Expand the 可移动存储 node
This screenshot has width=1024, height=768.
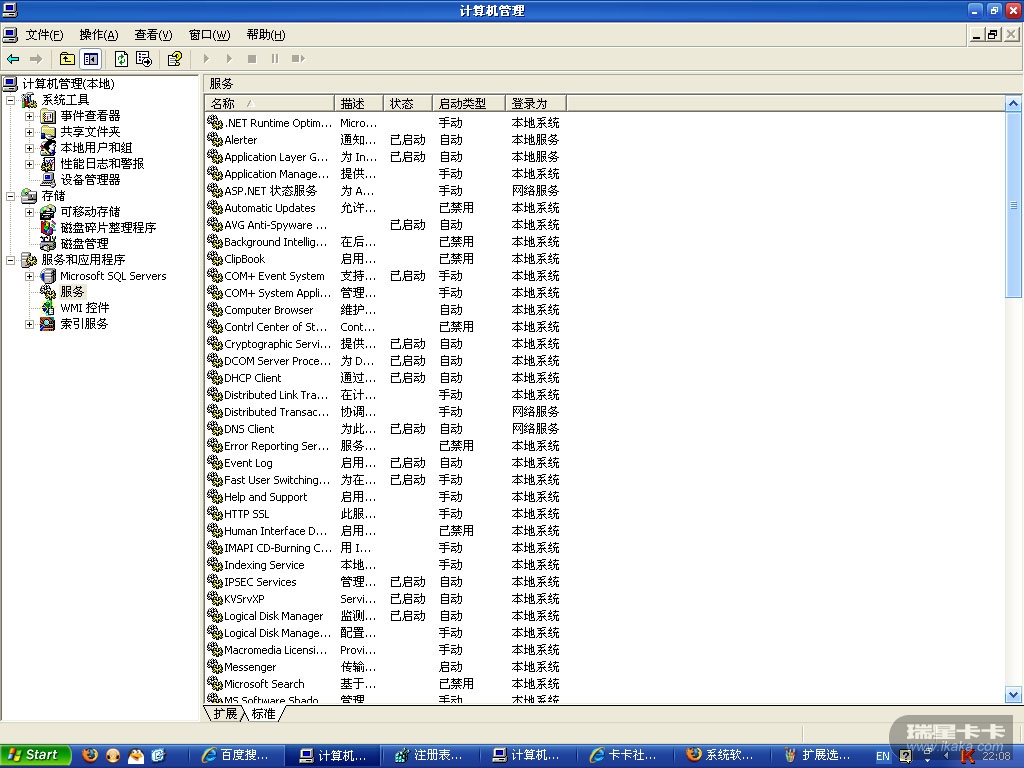tap(29, 212)
